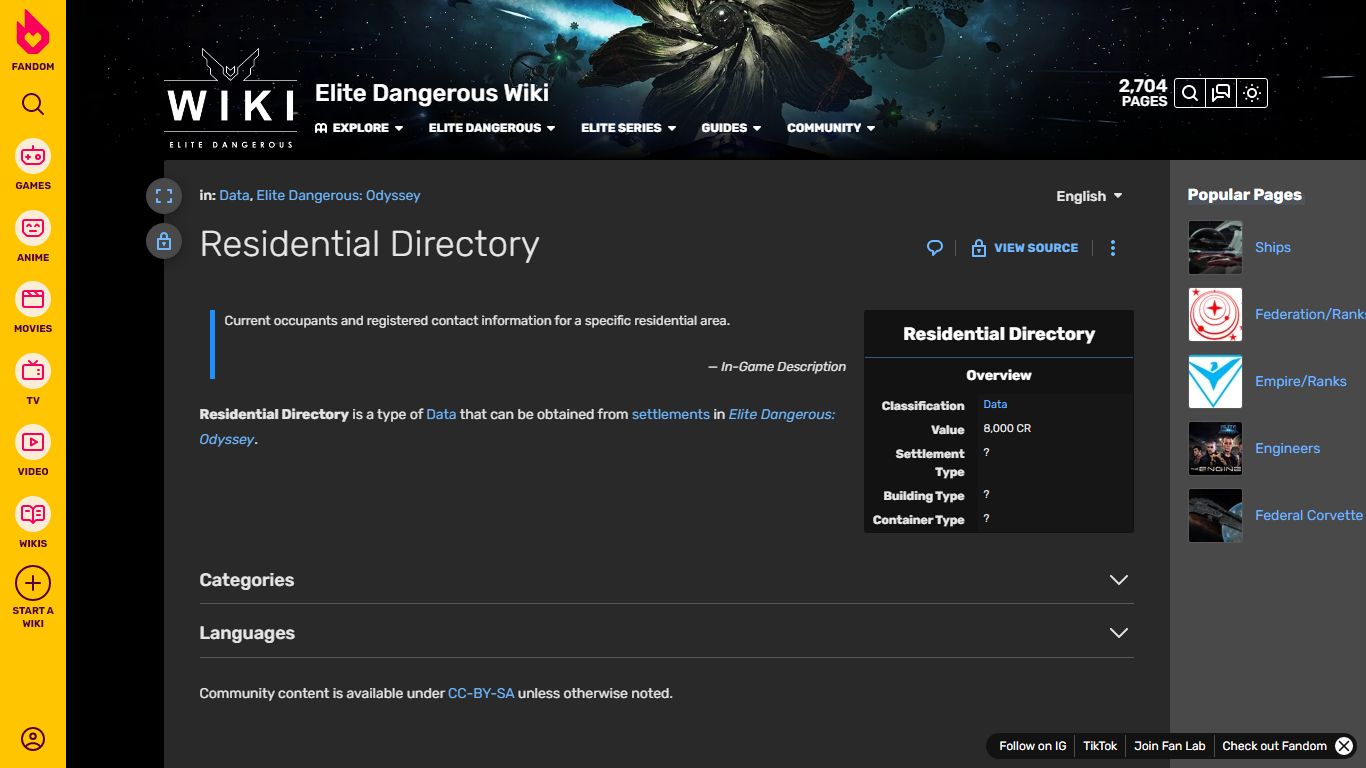Go to Games in Fandom sidebar
The height and width of the screenshot is (768, 1366).
(33, 165)
